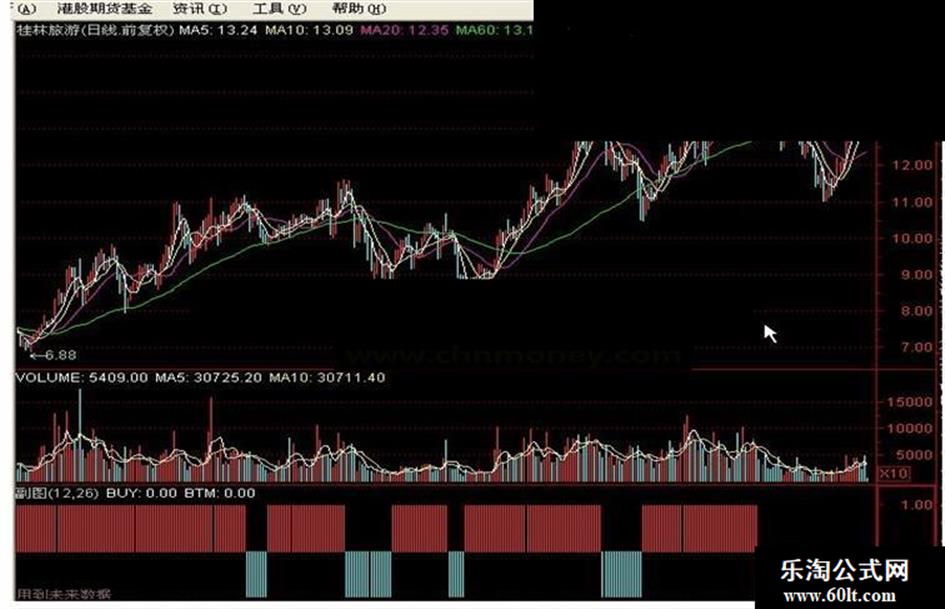Open the 港股期货基金 menu

pos(104,8)
